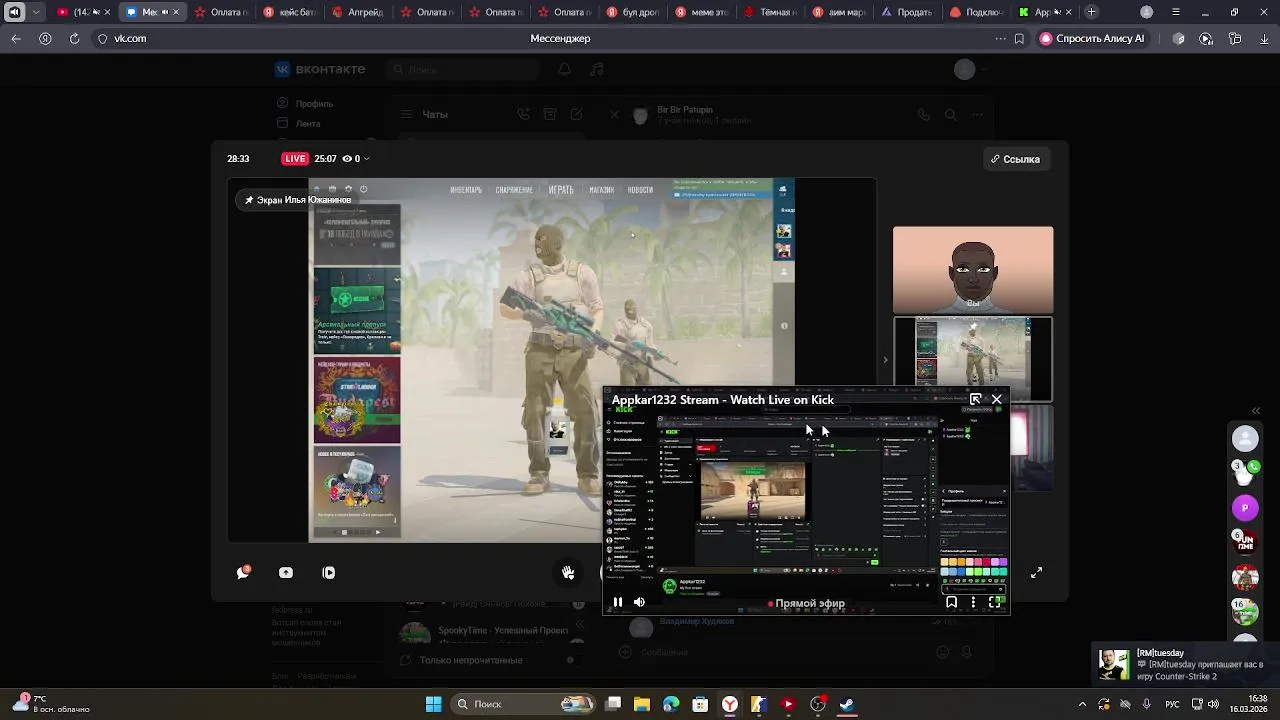1280x720 pixels.
Task: Open Yandex Browser from taskbar
Action: coord(730,704)
